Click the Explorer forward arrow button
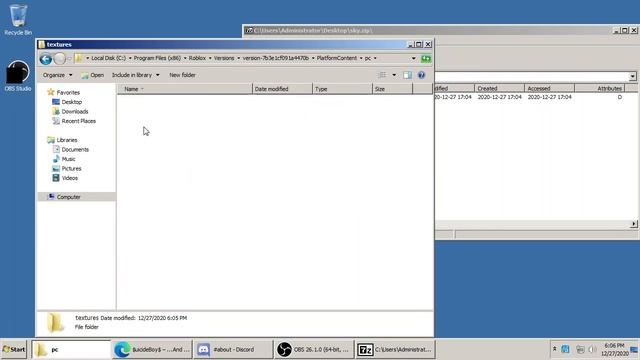640x360 pixels. point(60,59)
